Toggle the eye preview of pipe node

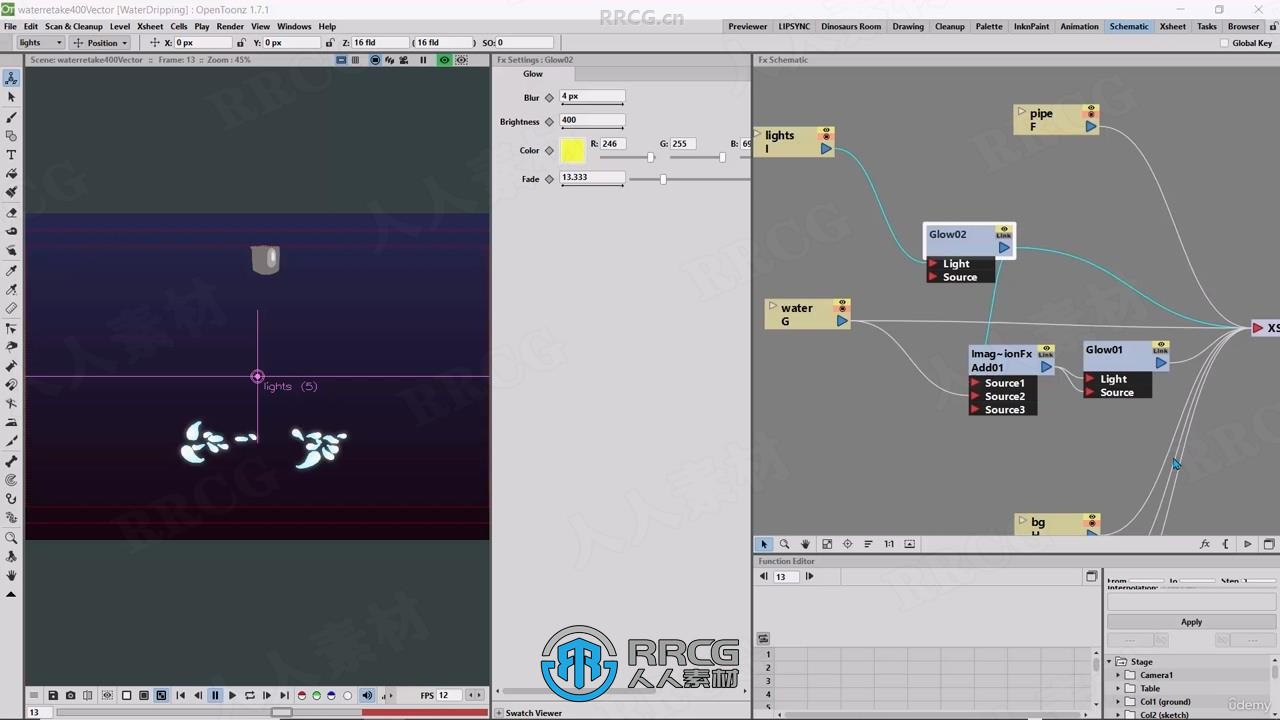(x=1092, y=109)
